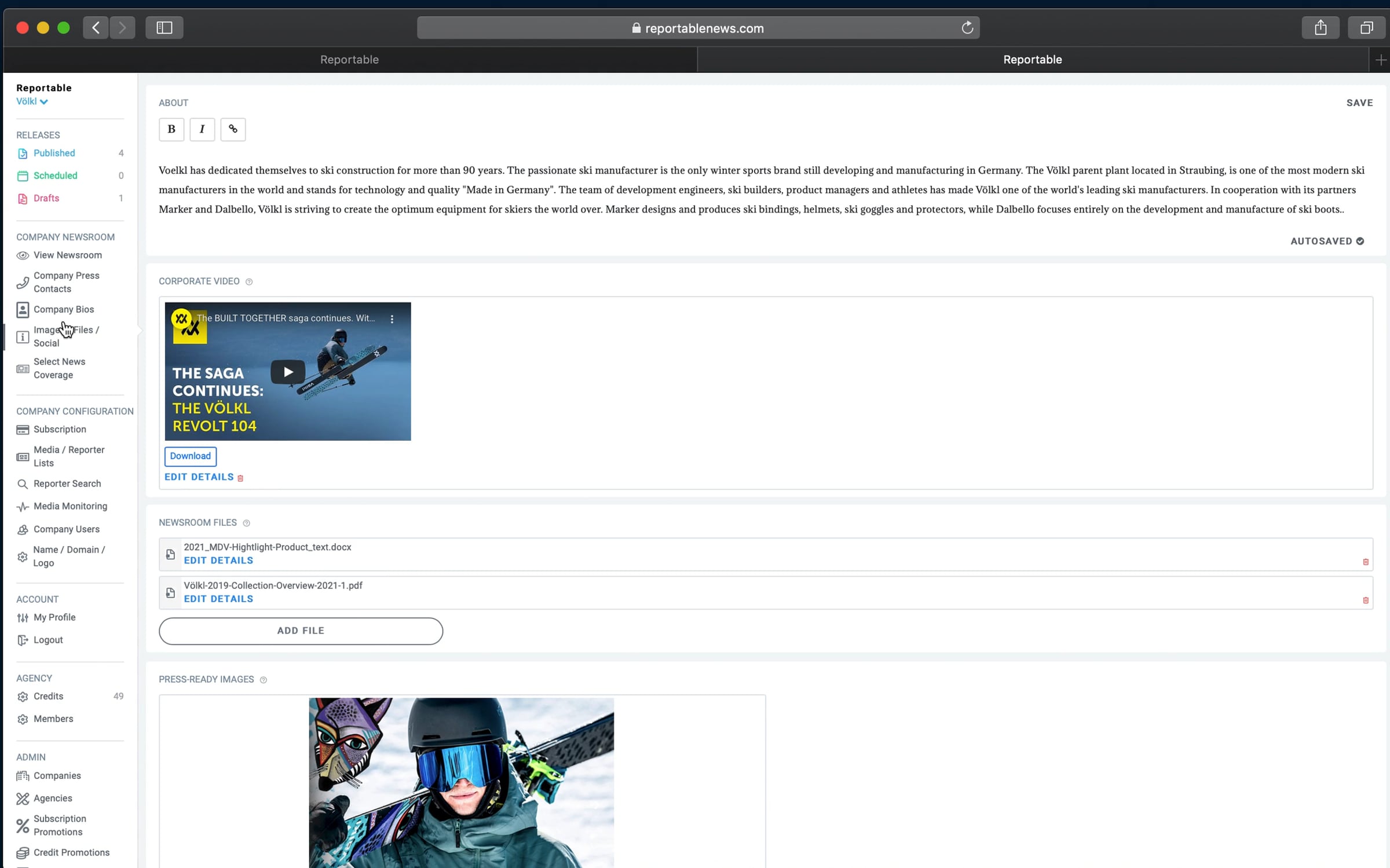Toggle italic formatting in About editor
The height and width of the screenshot is (868, 1390).
tap(202, 129)
